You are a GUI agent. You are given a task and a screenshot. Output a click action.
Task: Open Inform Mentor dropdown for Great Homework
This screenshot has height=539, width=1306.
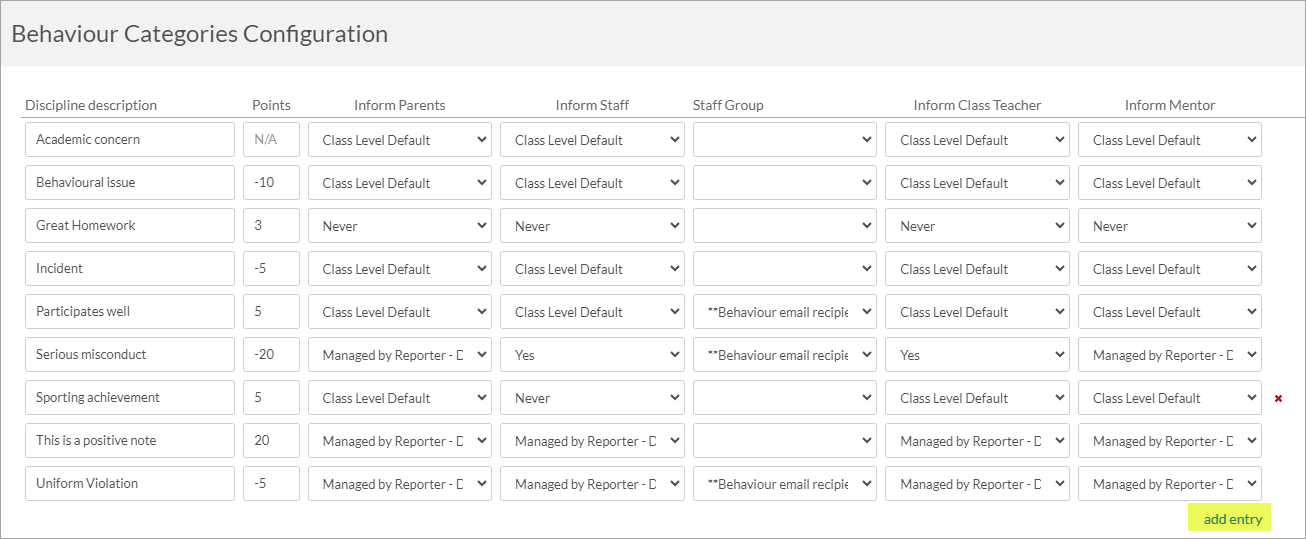point(1170,226)
